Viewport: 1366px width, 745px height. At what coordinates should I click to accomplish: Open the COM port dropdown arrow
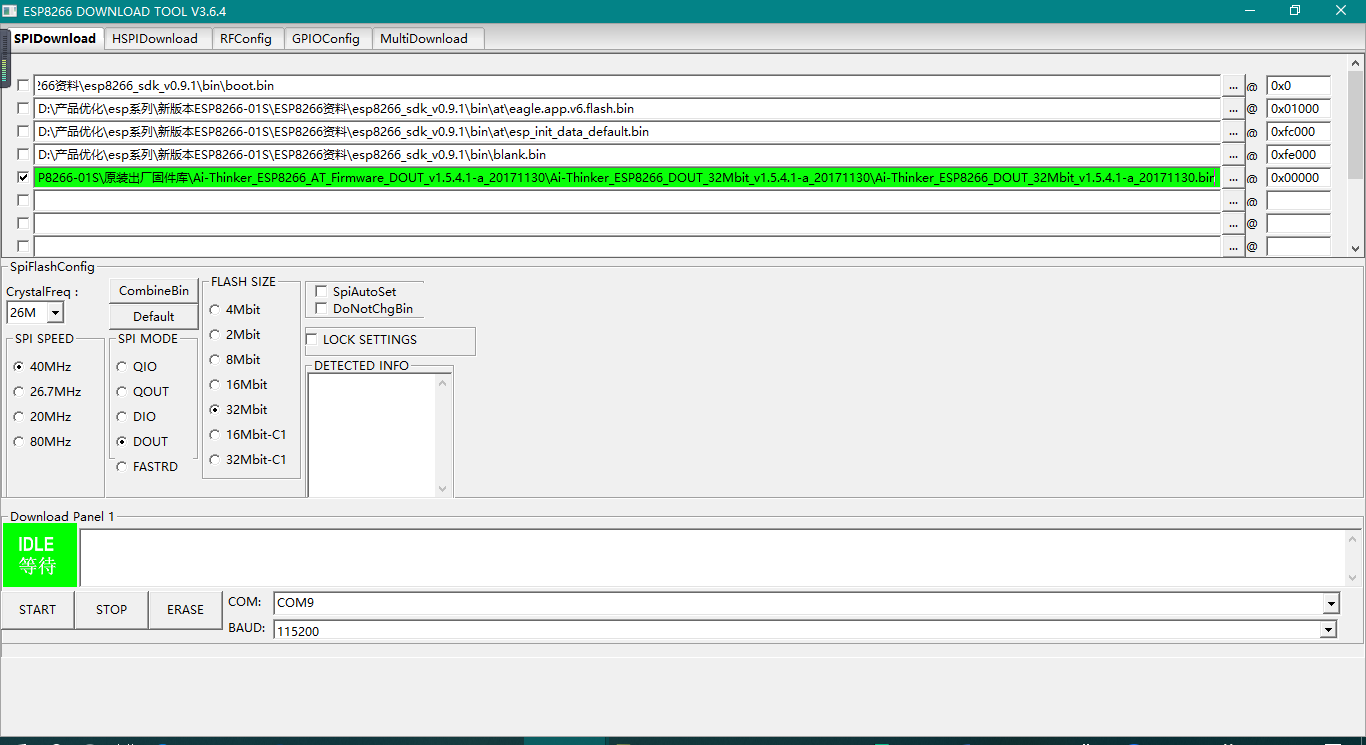(x=1330, y=603)
